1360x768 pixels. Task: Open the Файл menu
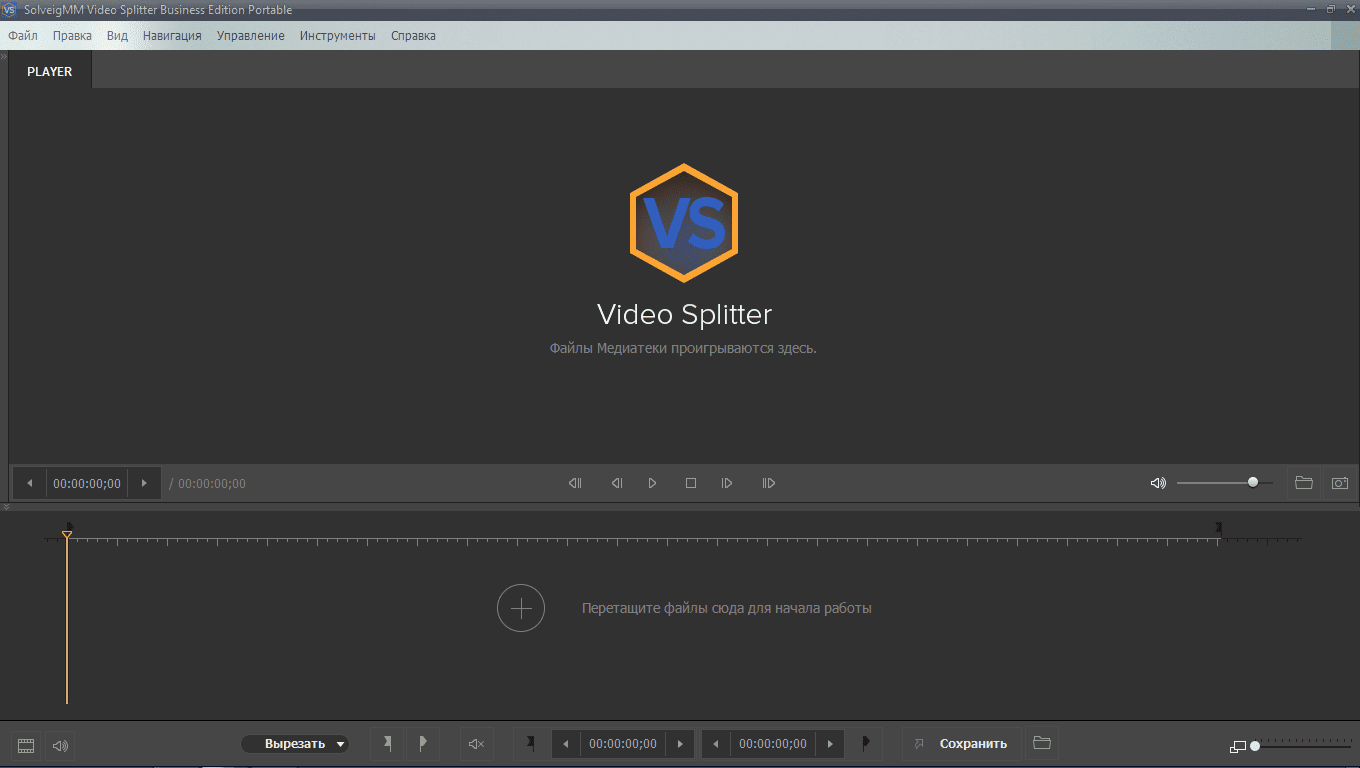23,35
